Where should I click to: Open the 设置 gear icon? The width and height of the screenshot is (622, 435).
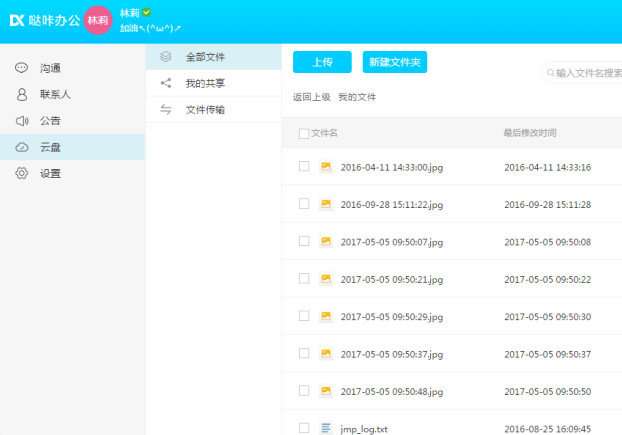(x=22, y=173)
